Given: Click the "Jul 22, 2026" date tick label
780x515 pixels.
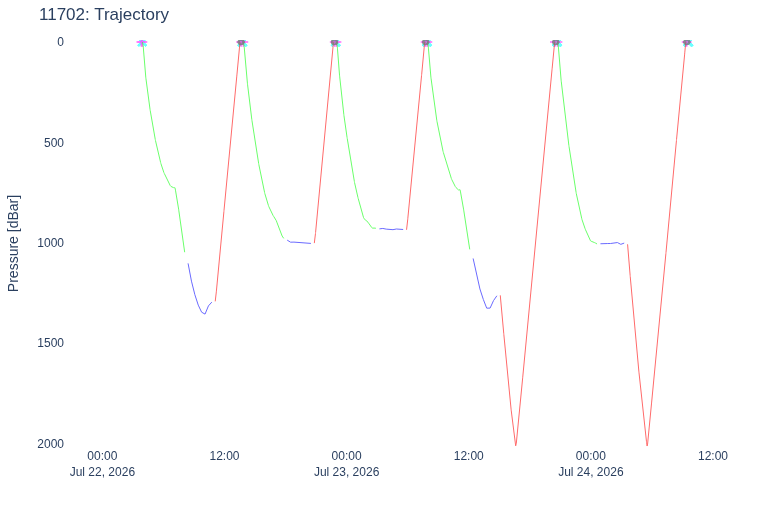Looking at the screenshot, I should click(x=102, y=472).
